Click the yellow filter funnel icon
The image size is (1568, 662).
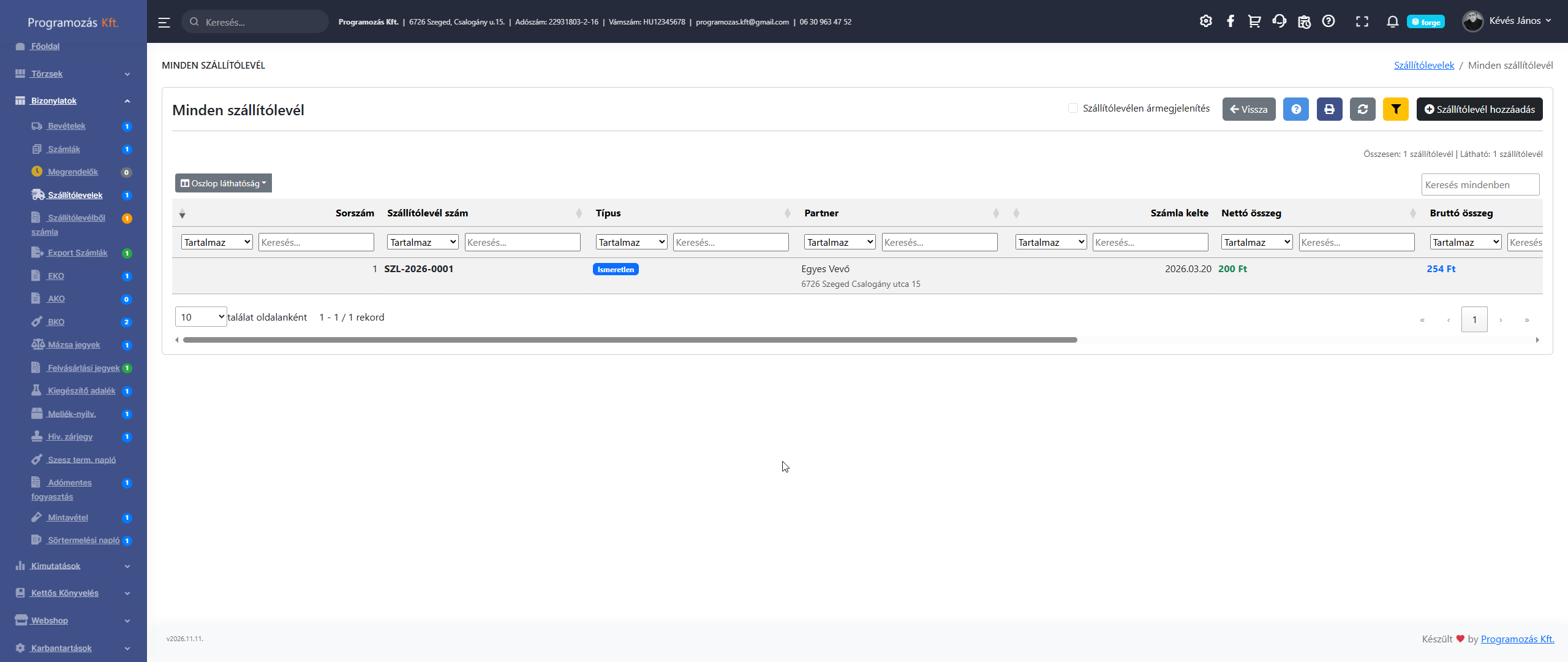(1395, 109)
